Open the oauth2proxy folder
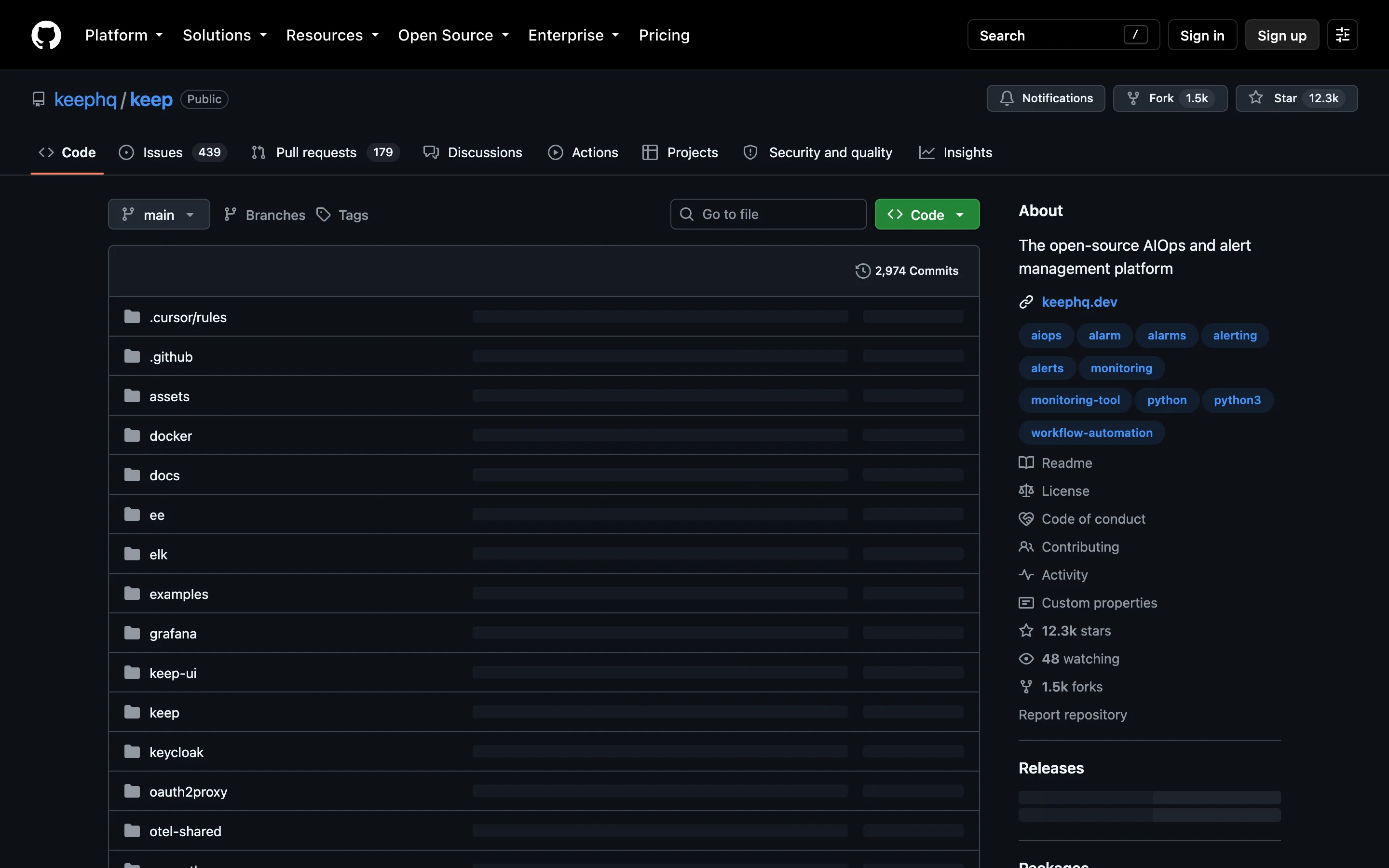Image resolution: width=1389 pixels, height=868 pixels. (188, 792)
